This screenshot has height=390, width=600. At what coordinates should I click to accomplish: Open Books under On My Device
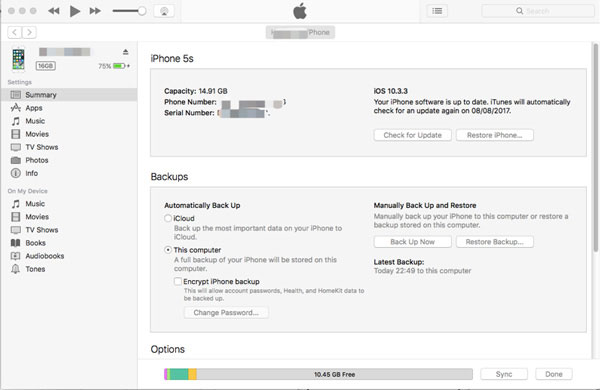coord(69,243)
